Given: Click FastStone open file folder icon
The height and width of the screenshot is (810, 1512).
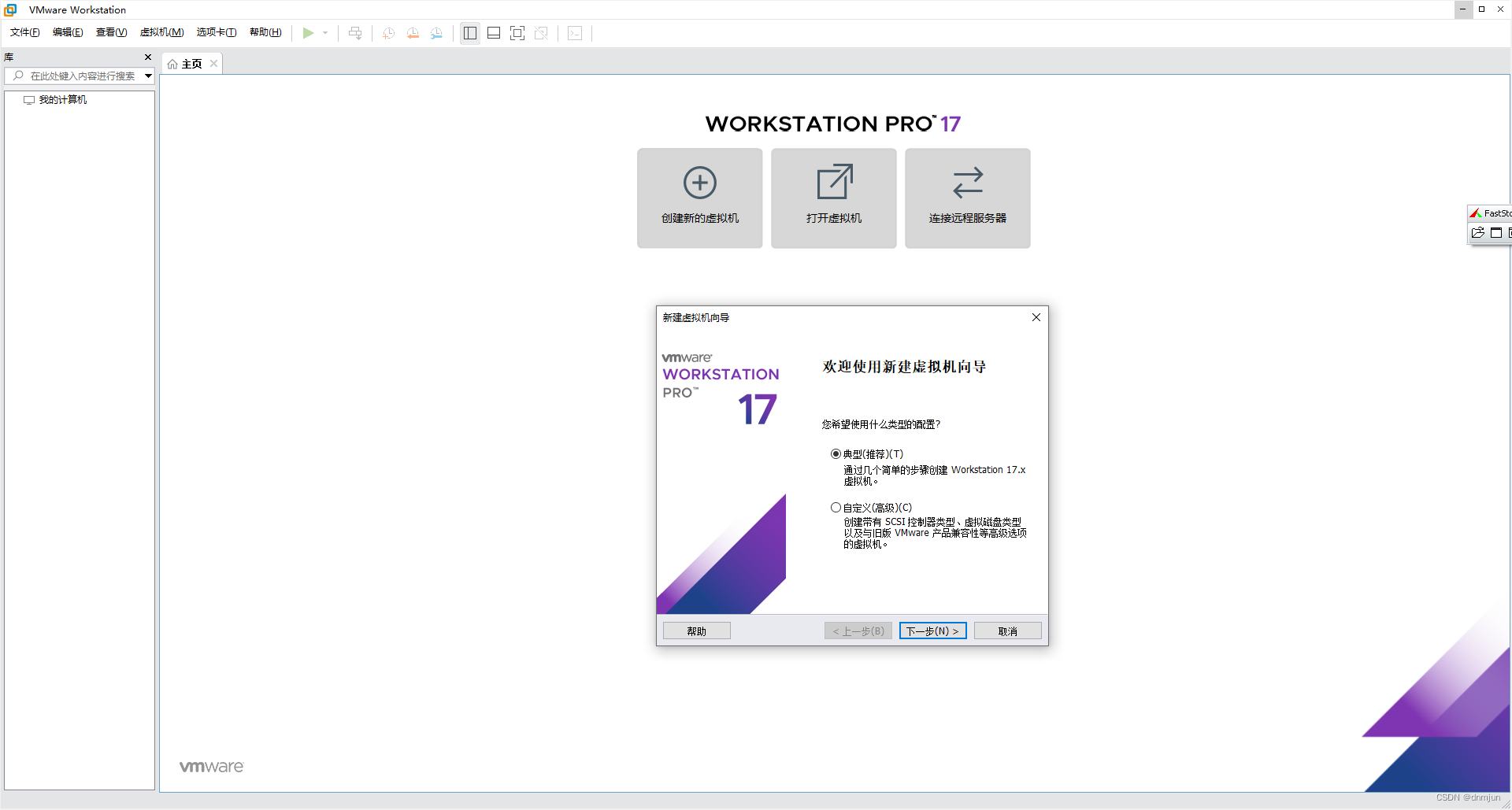Looking at the screenshot, I should point(1477,233).
